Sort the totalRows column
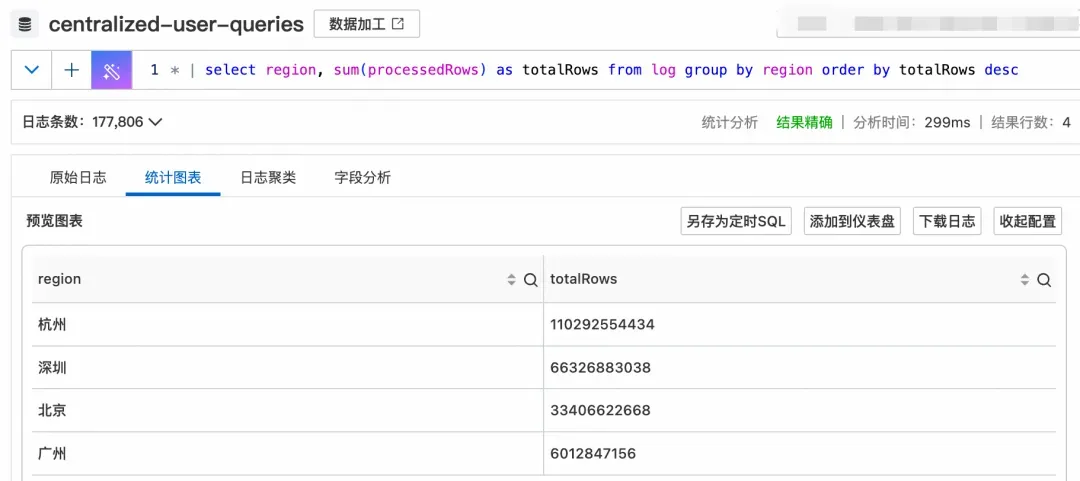Screen dimensions: 1080x481 (1025, 280)
